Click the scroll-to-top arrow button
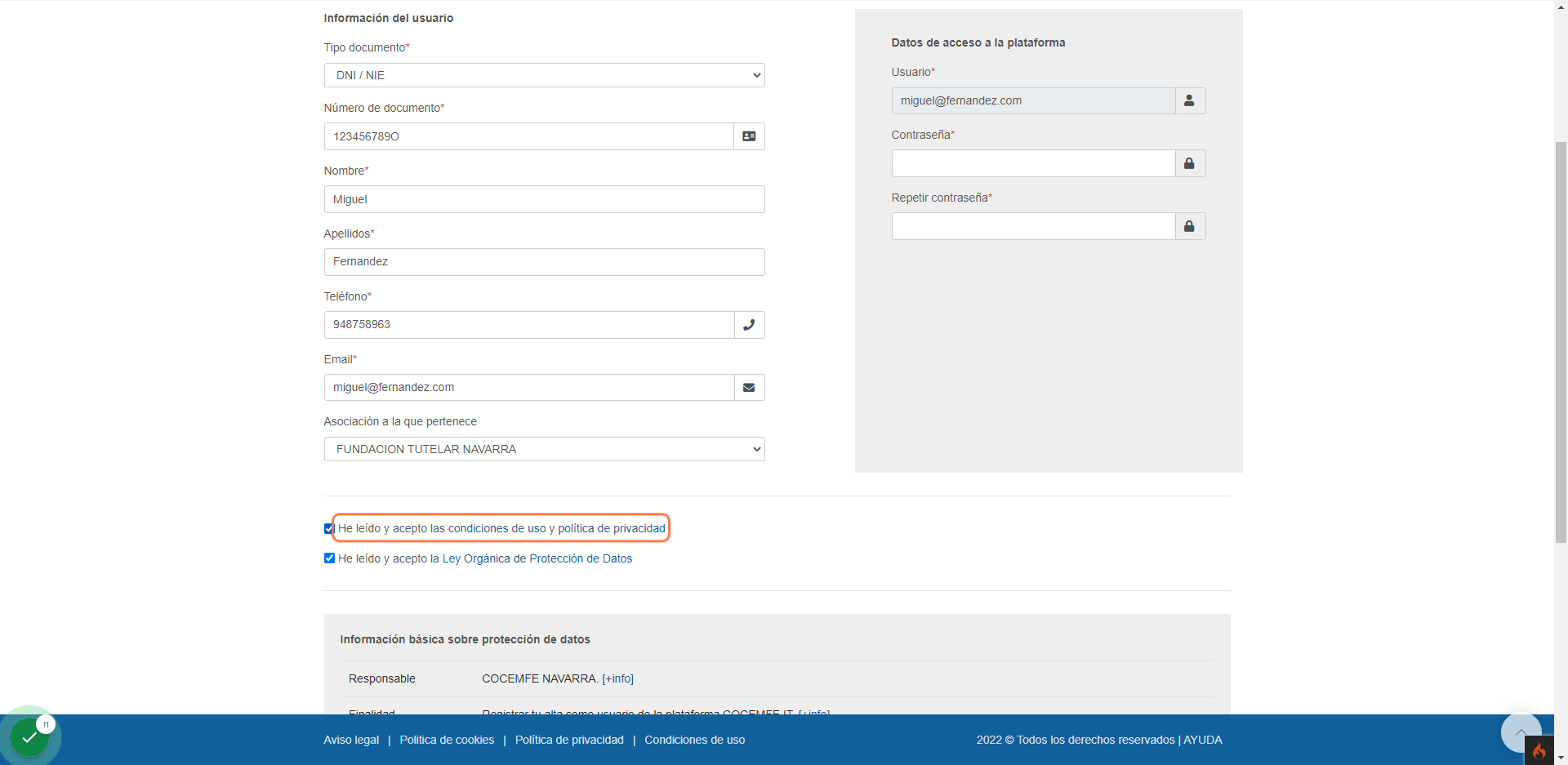 coord(1521,732)
